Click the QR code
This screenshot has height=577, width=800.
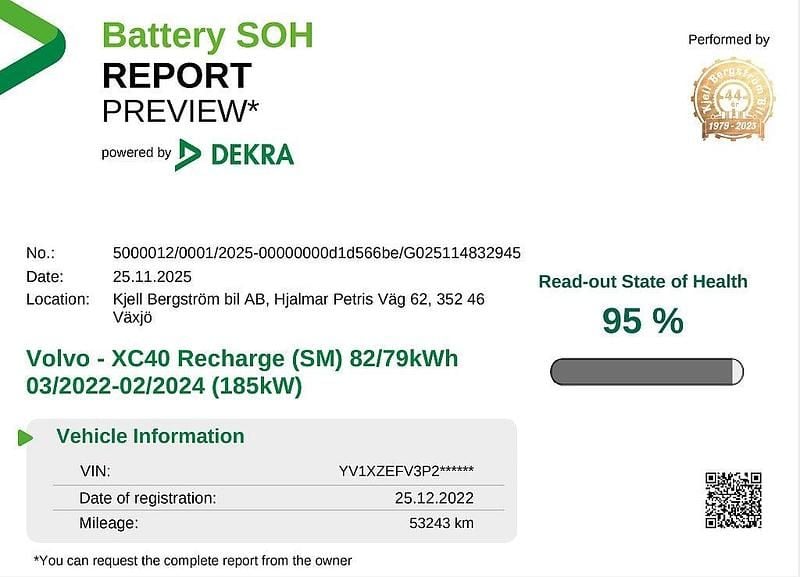point(733,499)
